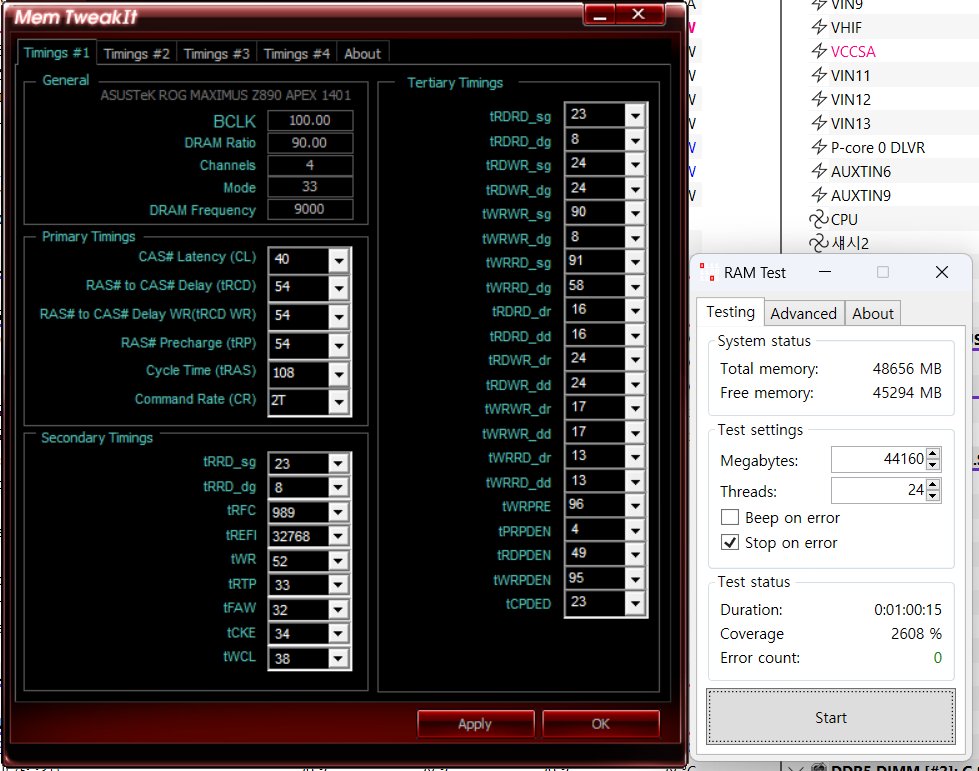Viewport: 979px width, 771px height.
Task: Click the BCLK value field
Action: (310, 120)
